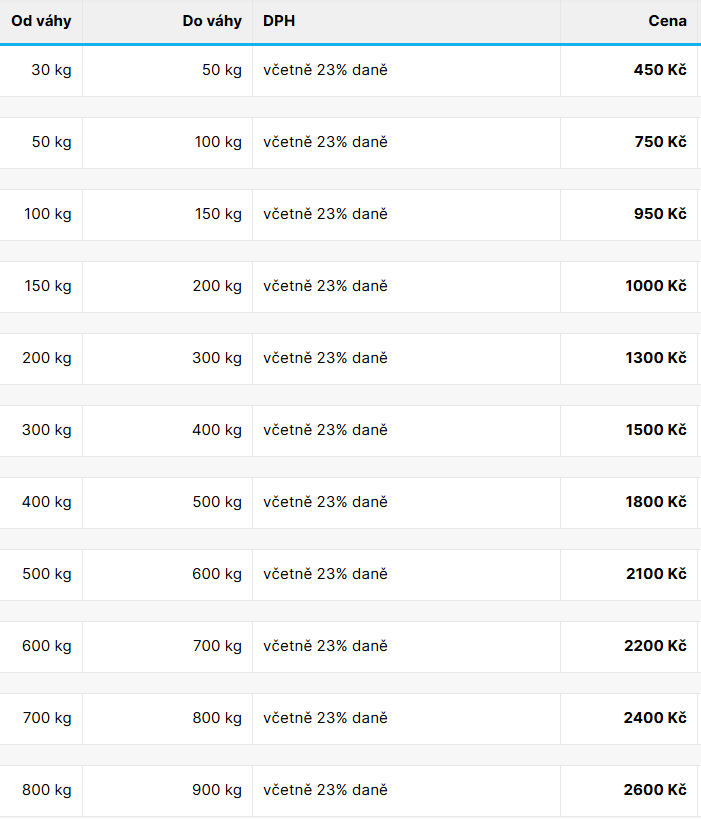The image size is (701, 819).
Task: Select the 750 Kč price cell
Action: (x=660, y=142)
